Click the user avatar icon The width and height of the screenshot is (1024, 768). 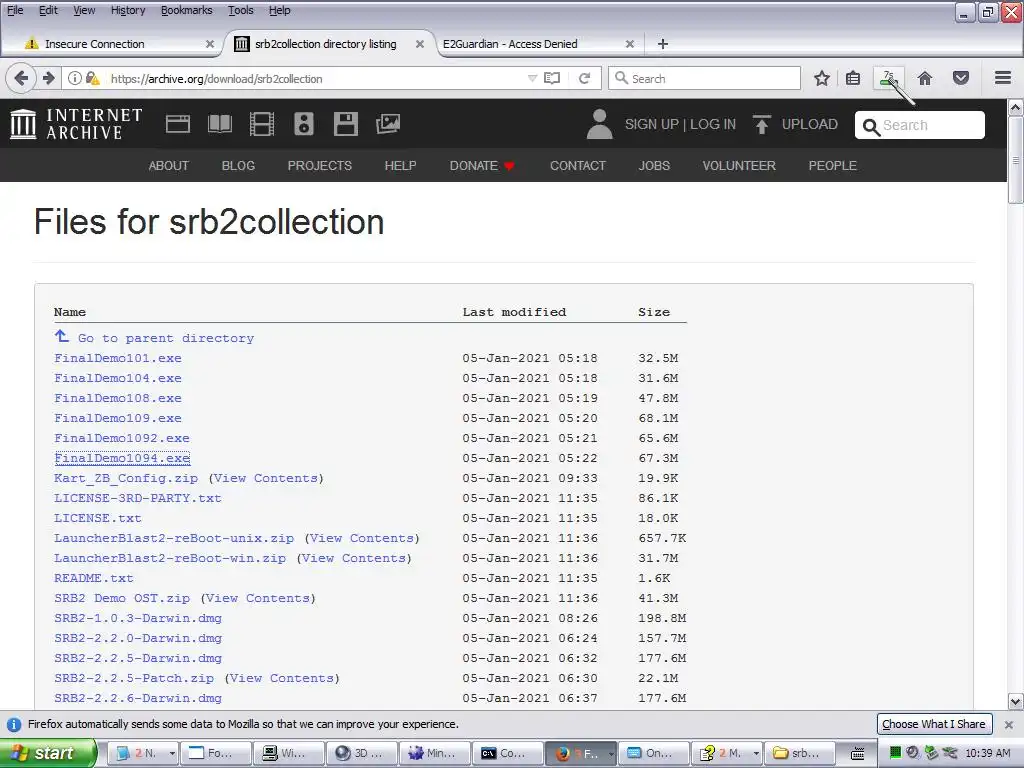click(x=600, y=124)
